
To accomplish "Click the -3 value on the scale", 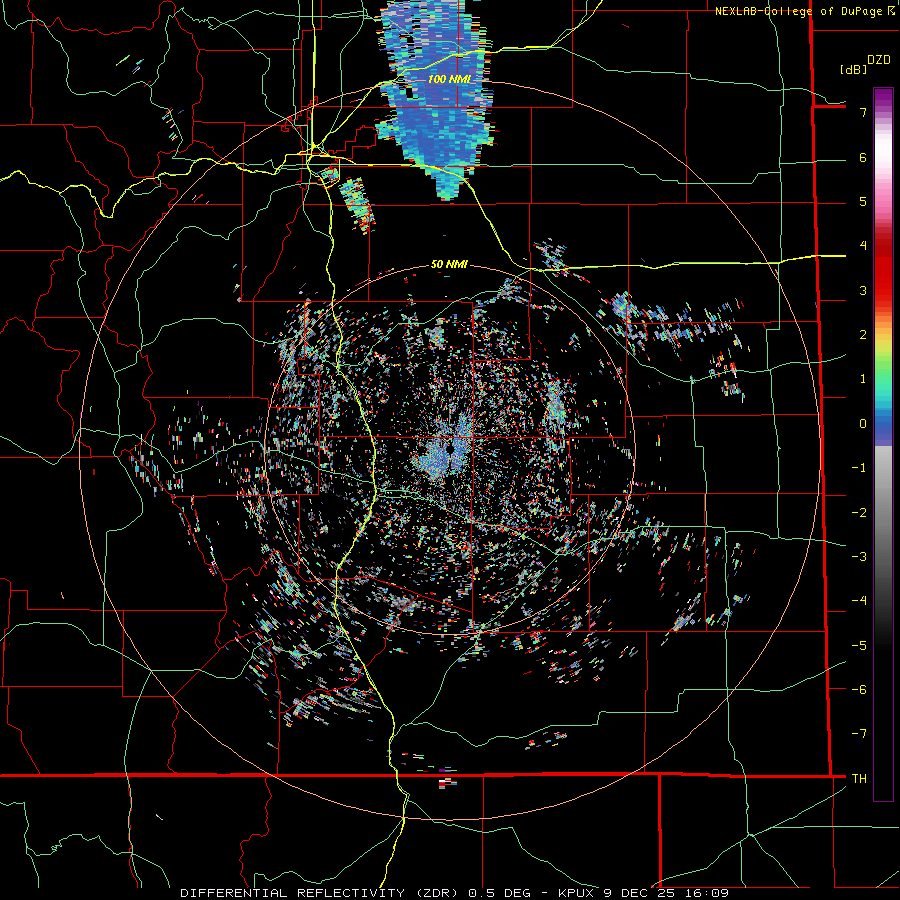I will 859,557.
